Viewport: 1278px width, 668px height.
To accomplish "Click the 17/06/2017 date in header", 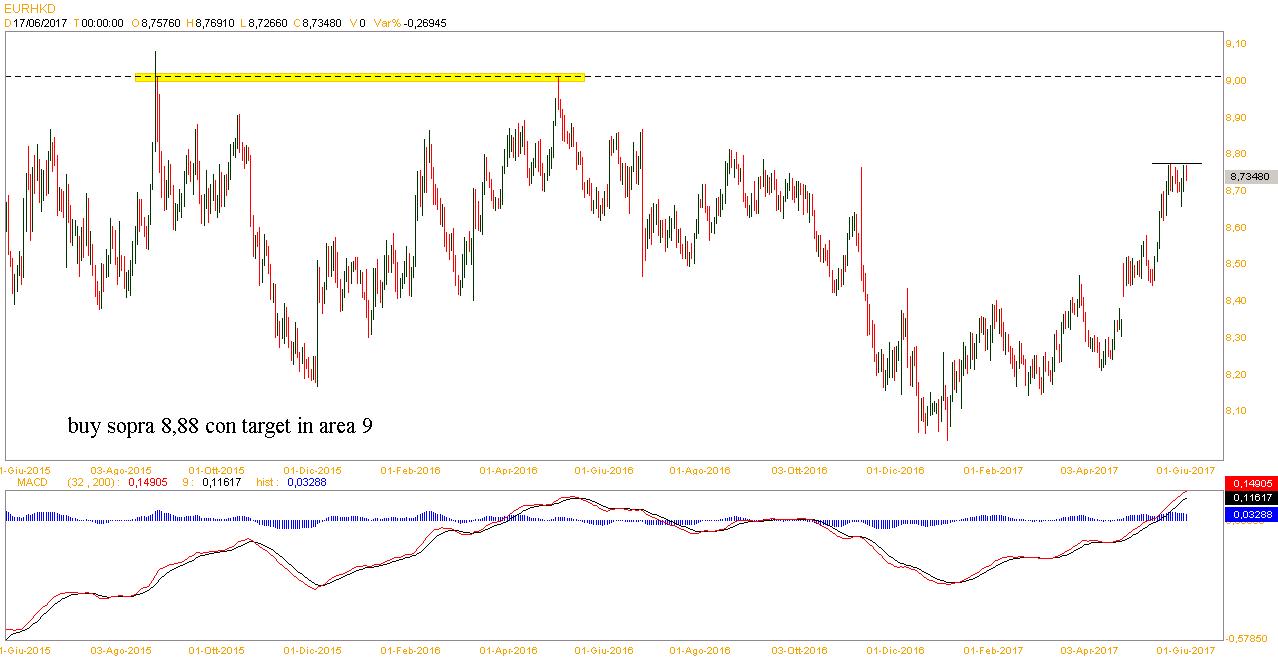I will (41, 22).
